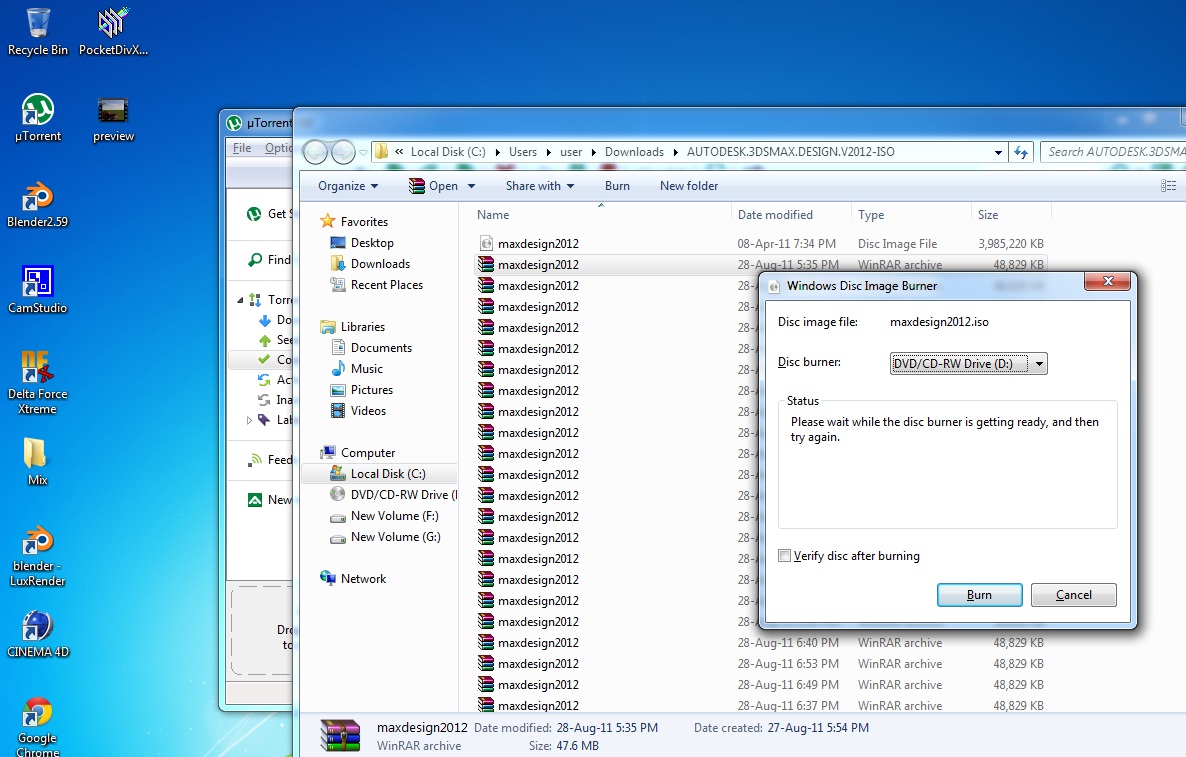Sort by the Type column header

911,215
